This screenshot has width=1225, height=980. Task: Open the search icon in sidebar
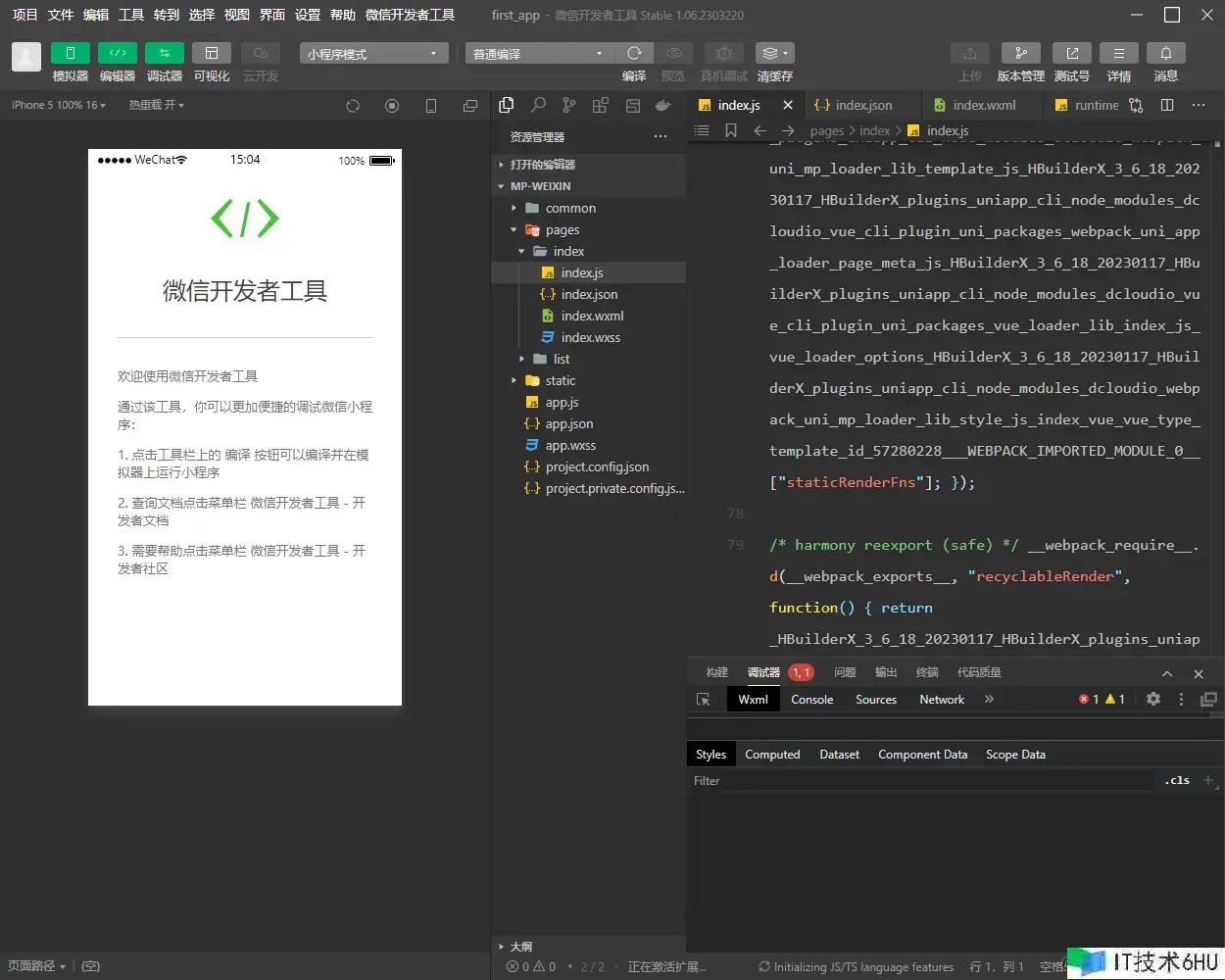tap(538, 105)
